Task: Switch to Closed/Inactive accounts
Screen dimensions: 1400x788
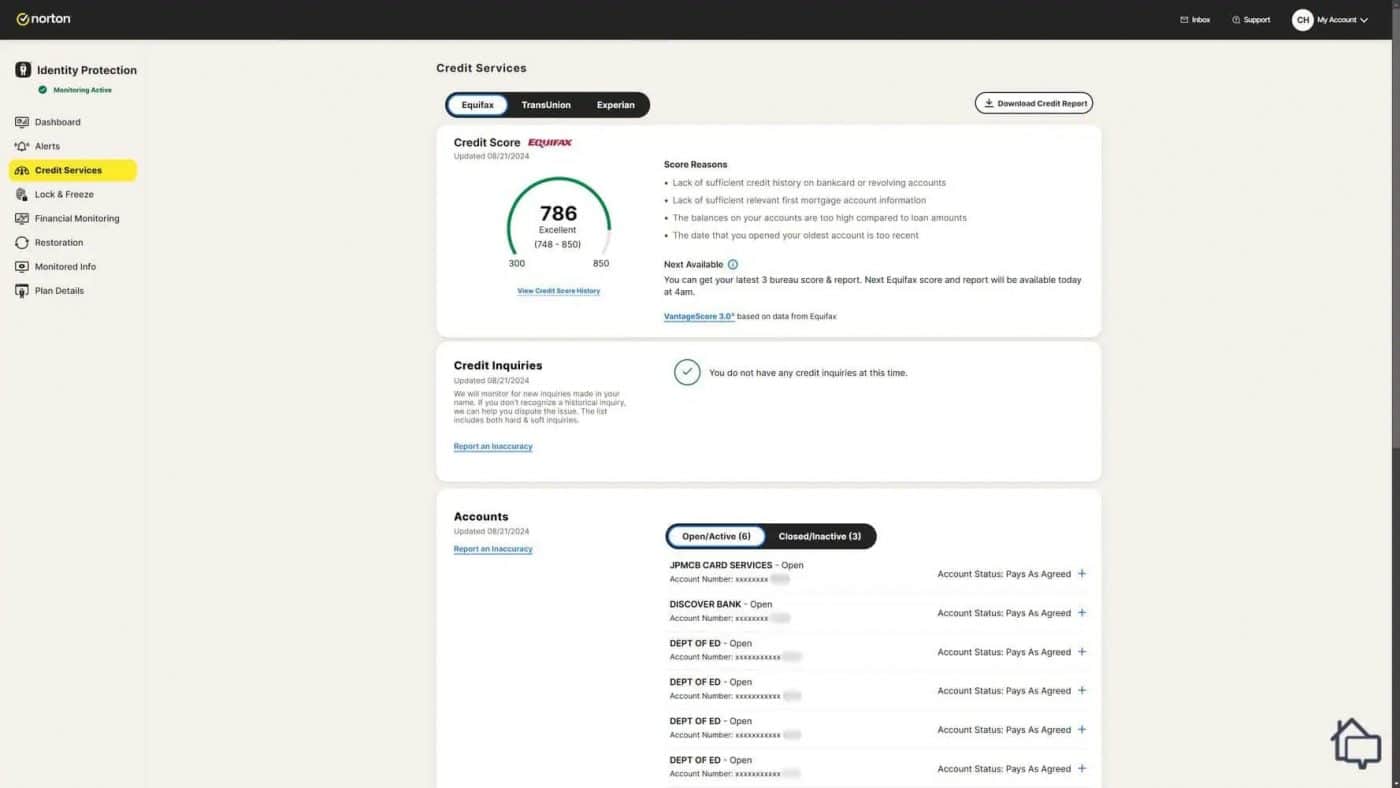Action: pyautogui.click(x=820, y=536)
